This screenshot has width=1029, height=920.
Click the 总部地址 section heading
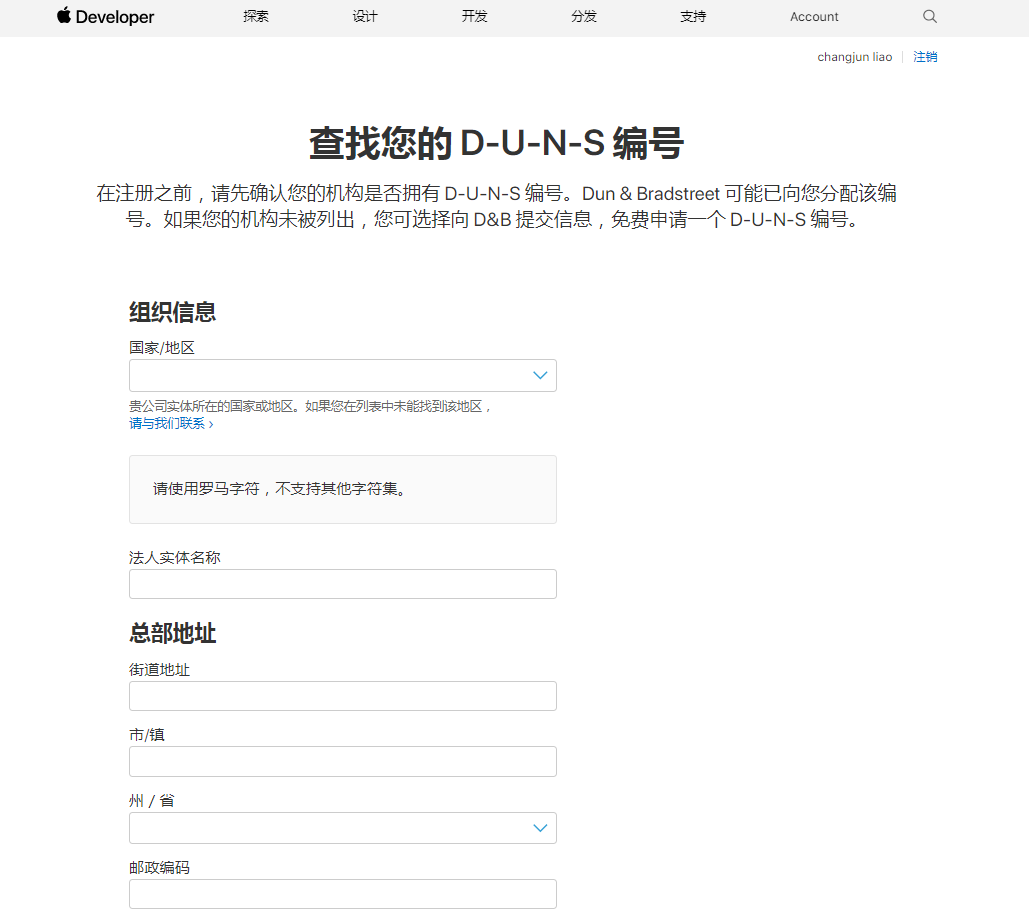[x=173, y=633]
